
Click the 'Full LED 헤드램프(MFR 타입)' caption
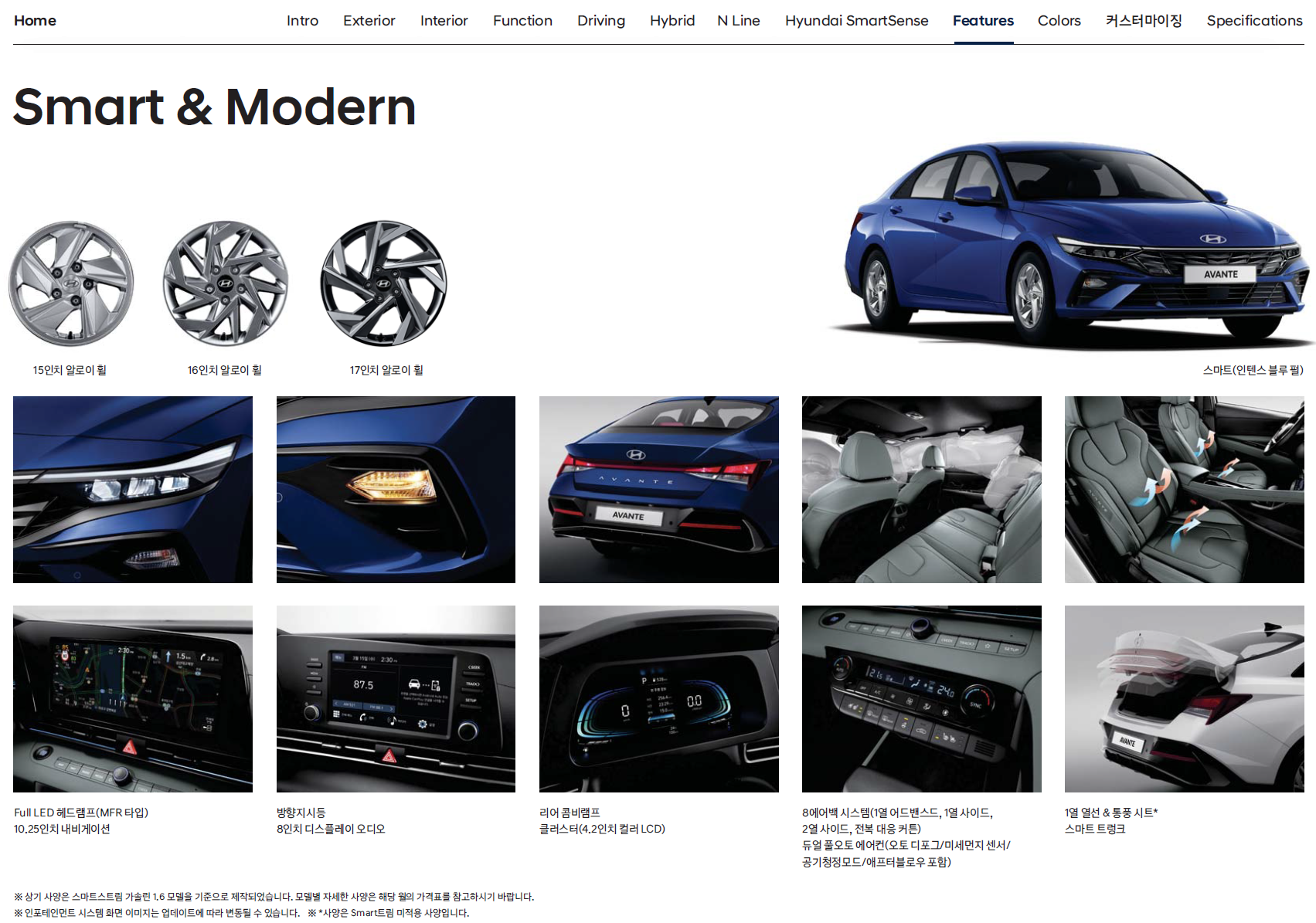(81, 813)
